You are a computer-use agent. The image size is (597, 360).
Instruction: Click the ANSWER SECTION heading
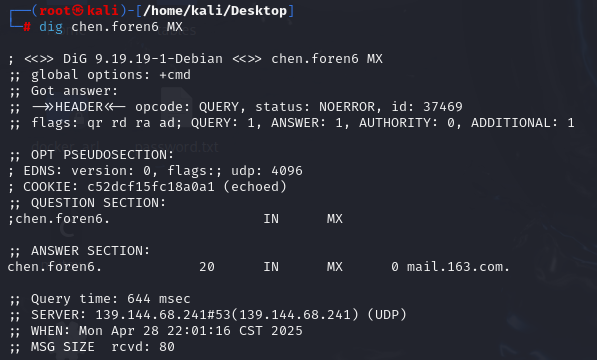click(90, 251)
